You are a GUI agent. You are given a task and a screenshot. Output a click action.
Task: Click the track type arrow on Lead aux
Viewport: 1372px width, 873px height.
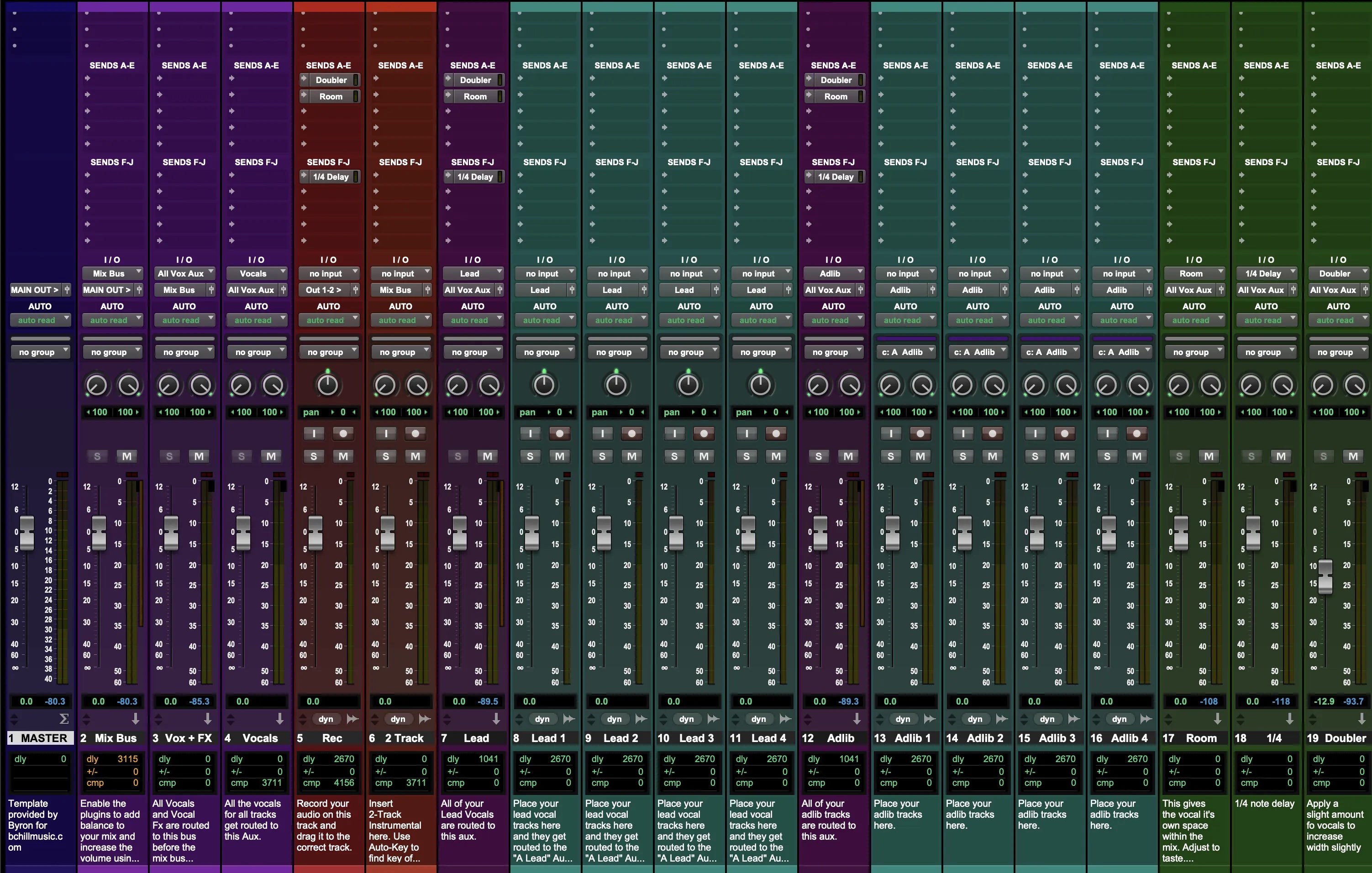(496, 719)
